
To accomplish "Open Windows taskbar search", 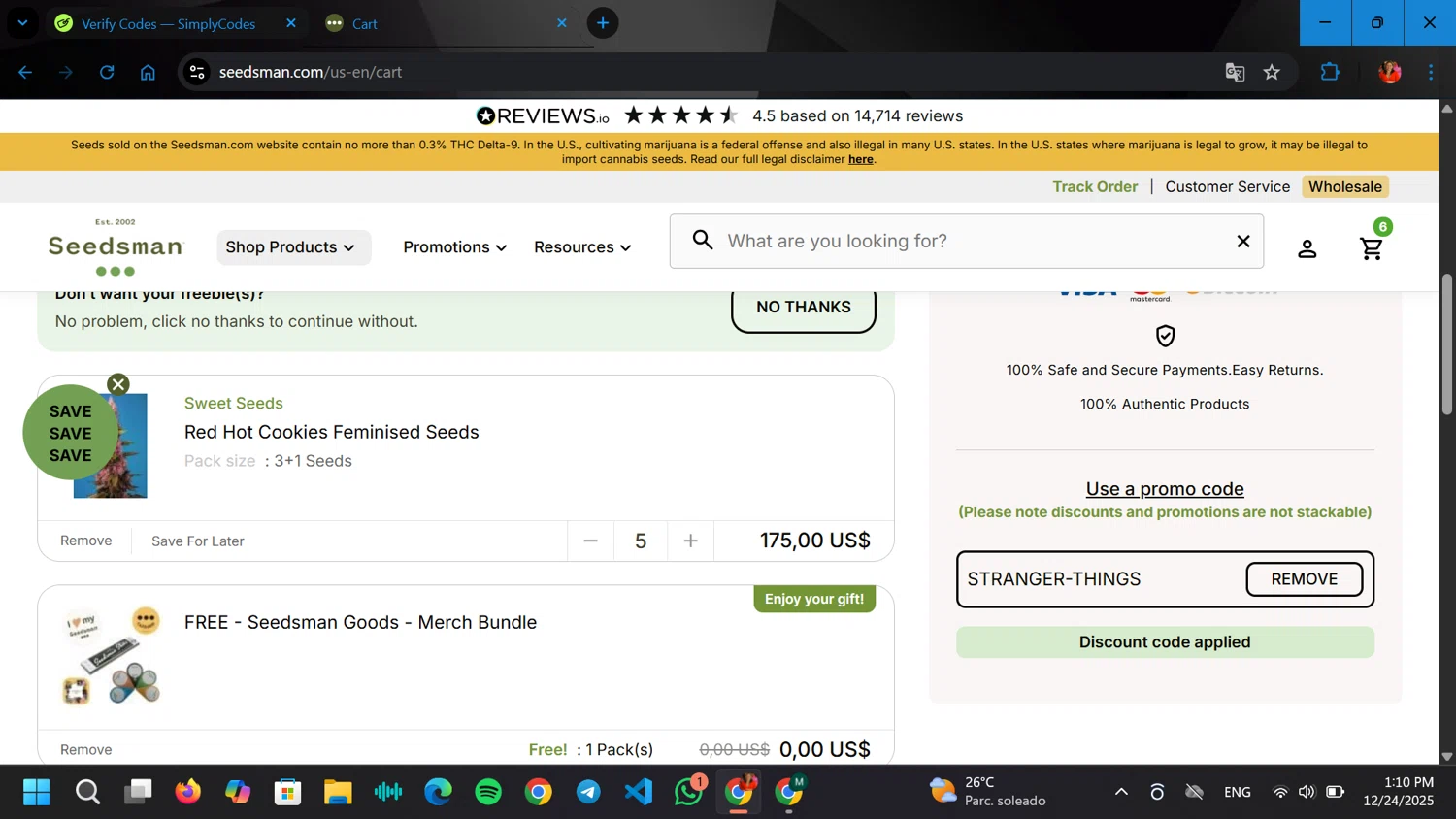I will point(87,792).
